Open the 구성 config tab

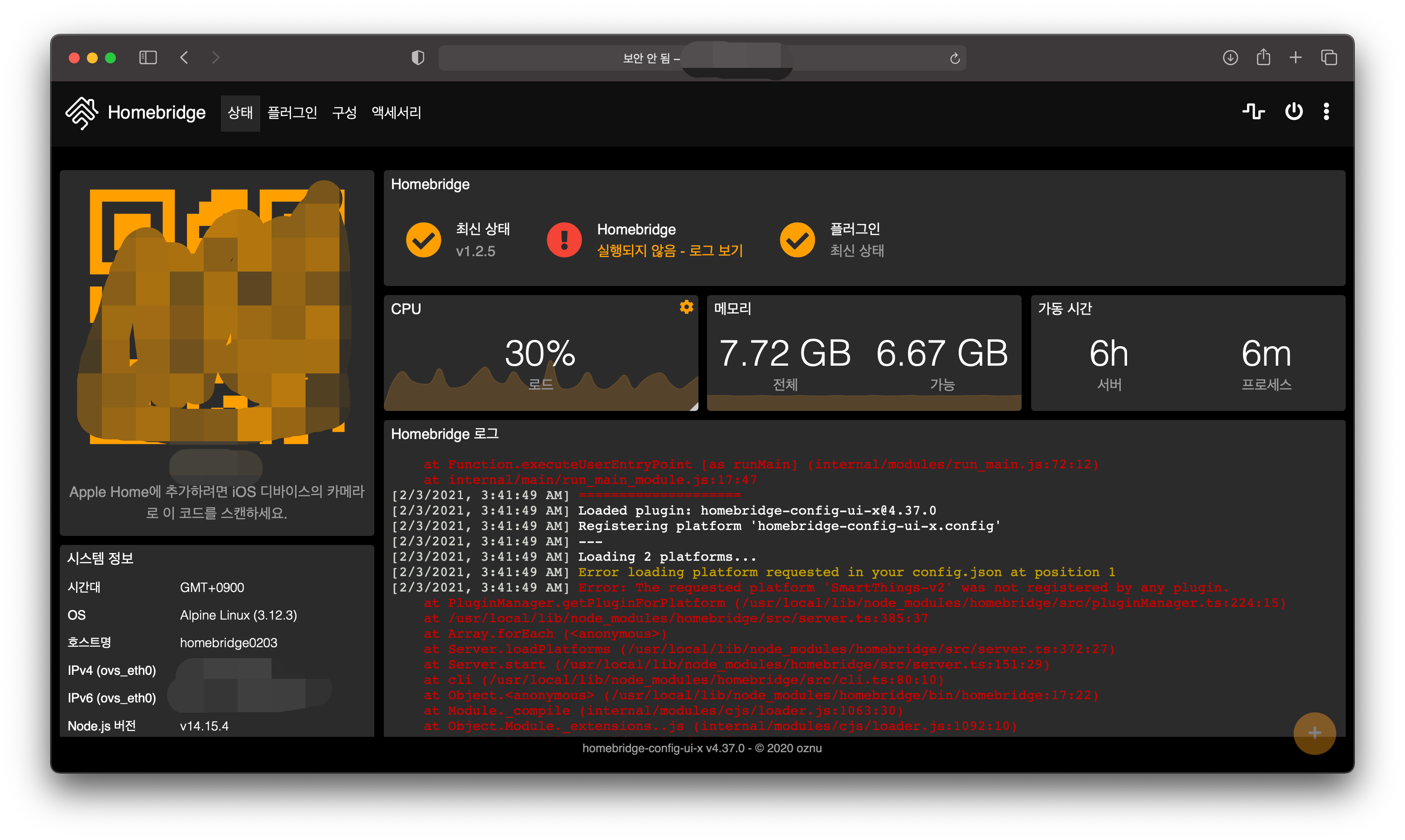[x=344, y=113]
